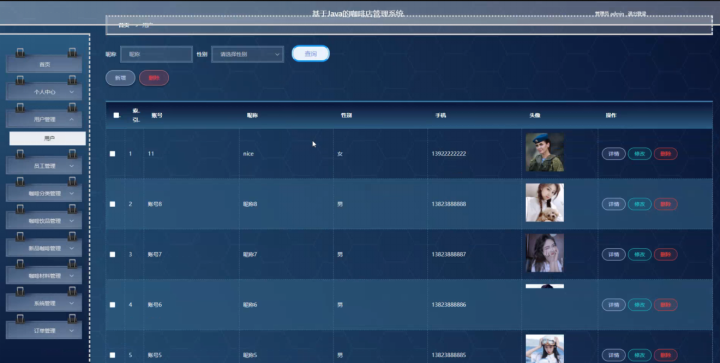Click phone number 13922222222
The height and width of the screenshot is (363, 720).
point(449,154)
